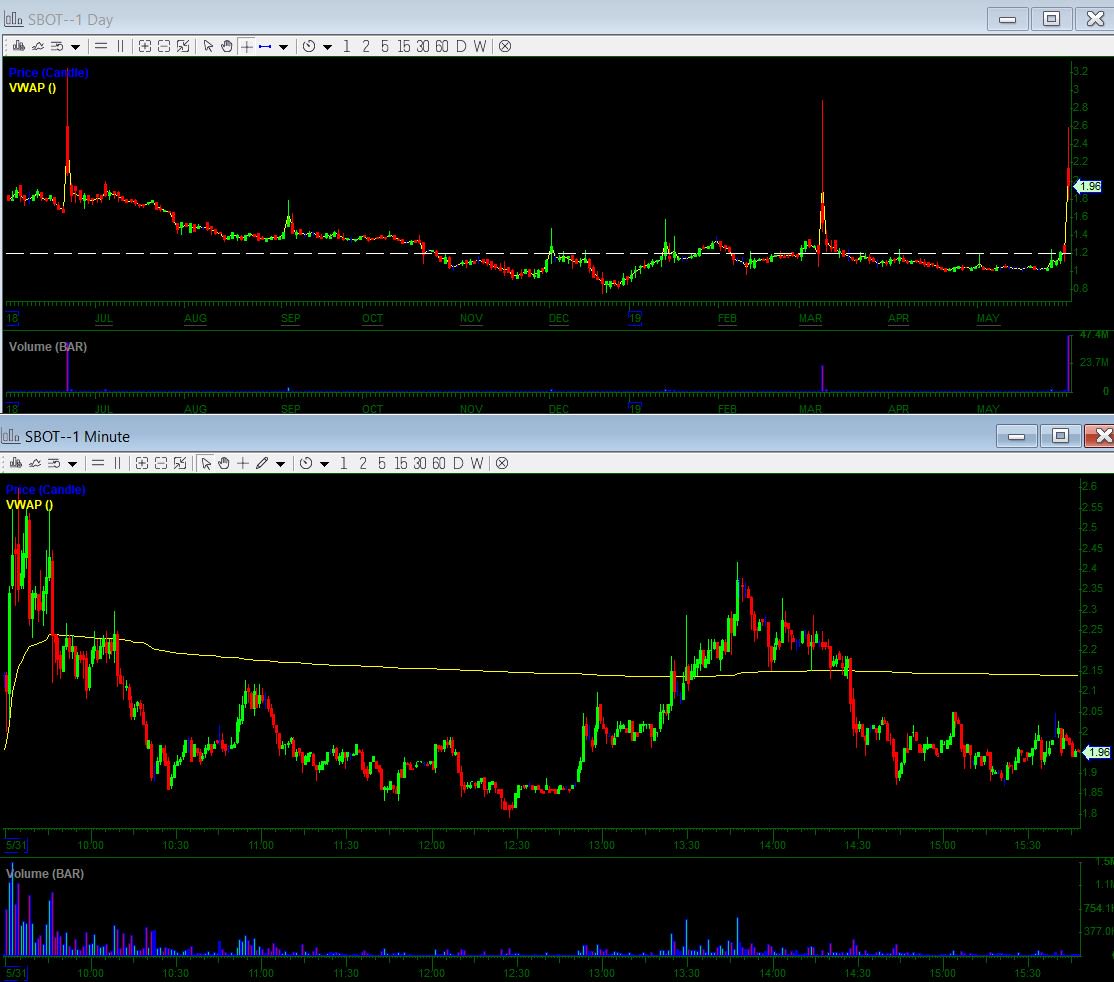Screen dimensions: 1114x982
Task: Click zoom out icon in 1 Day toolbar
Action: pos(164,46)
